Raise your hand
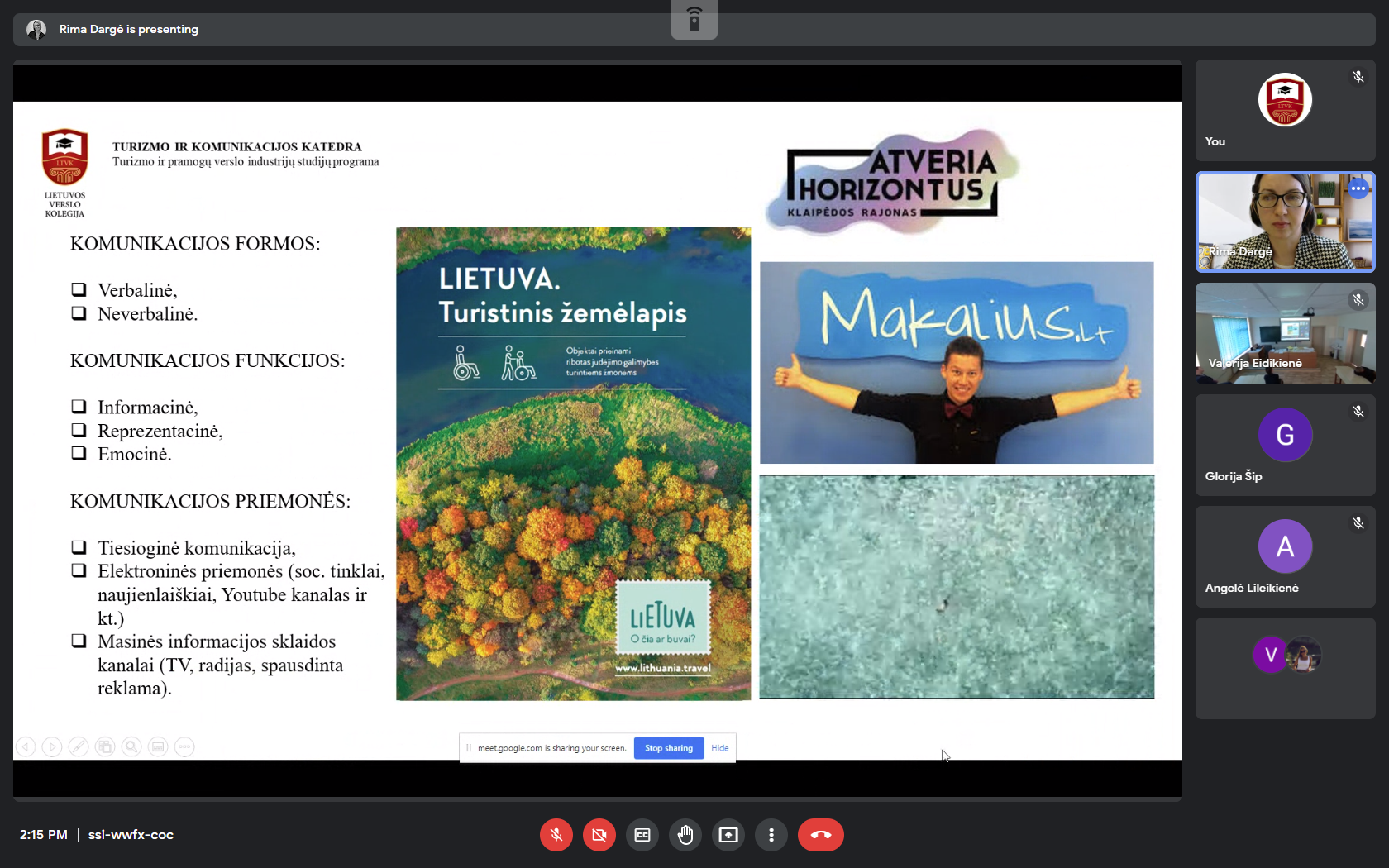This screenshot has width=1389, height=868. click(685, 835)
